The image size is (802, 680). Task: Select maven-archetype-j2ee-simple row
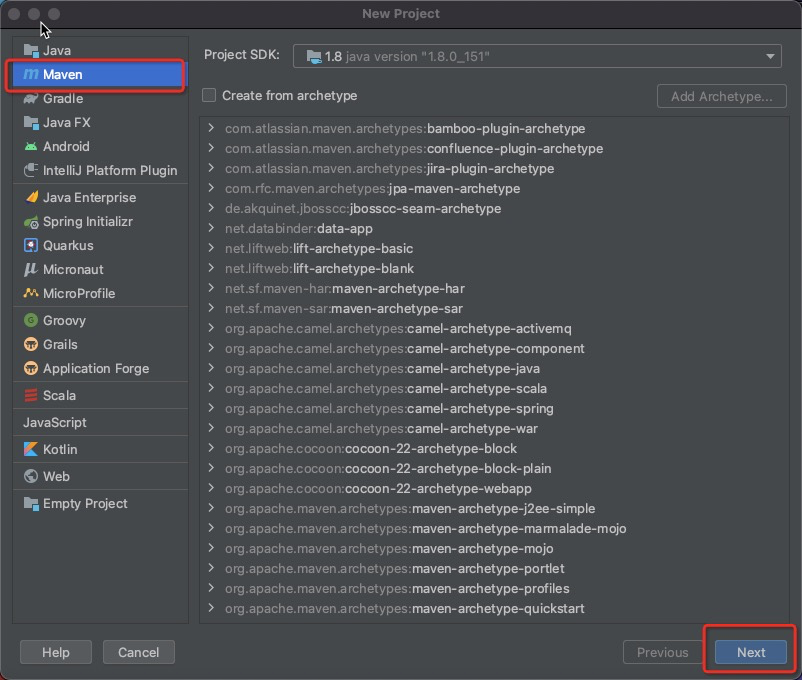coord(494,508)
